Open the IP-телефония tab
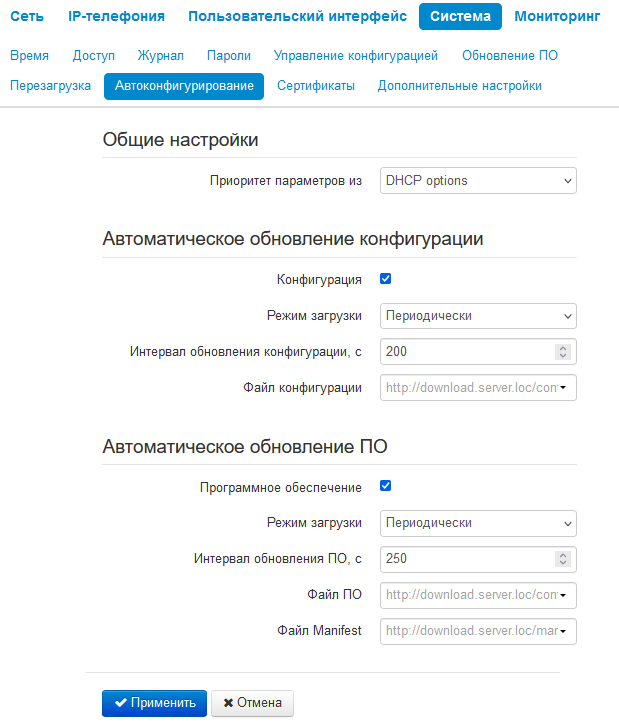Viewport: 619px width, 728px height. 117,16
